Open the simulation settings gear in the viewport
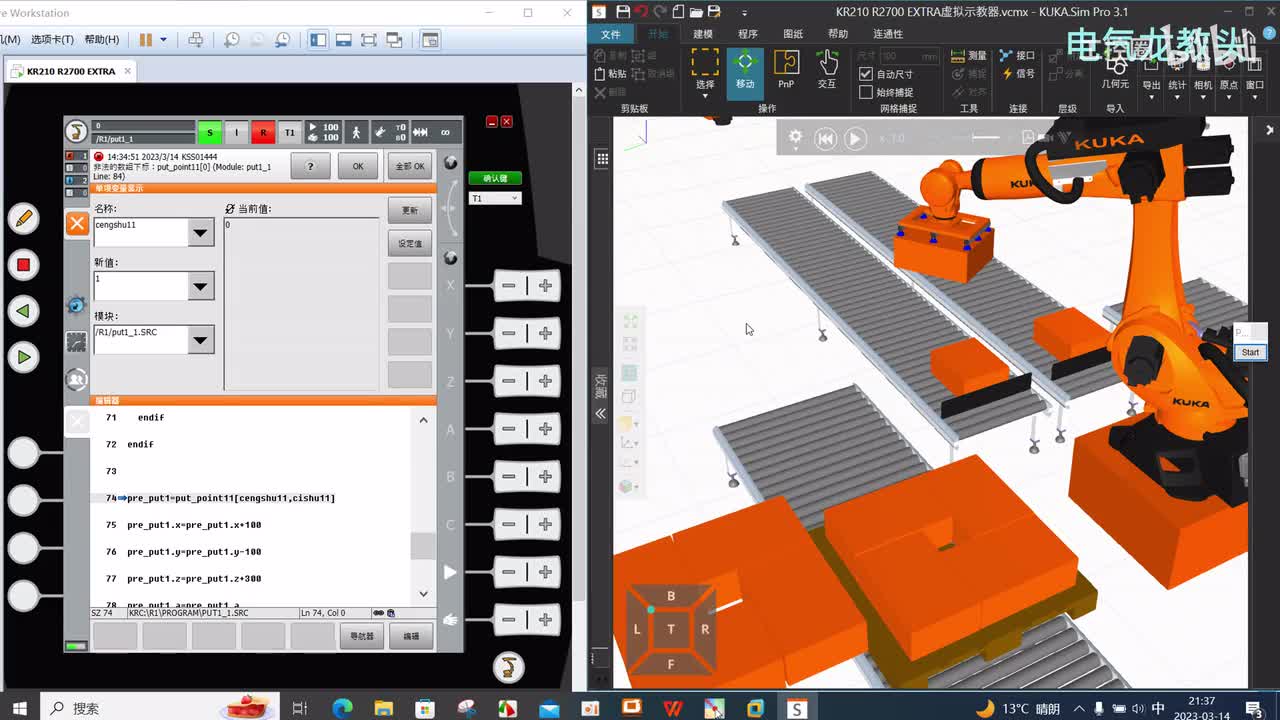 (795, 138)
